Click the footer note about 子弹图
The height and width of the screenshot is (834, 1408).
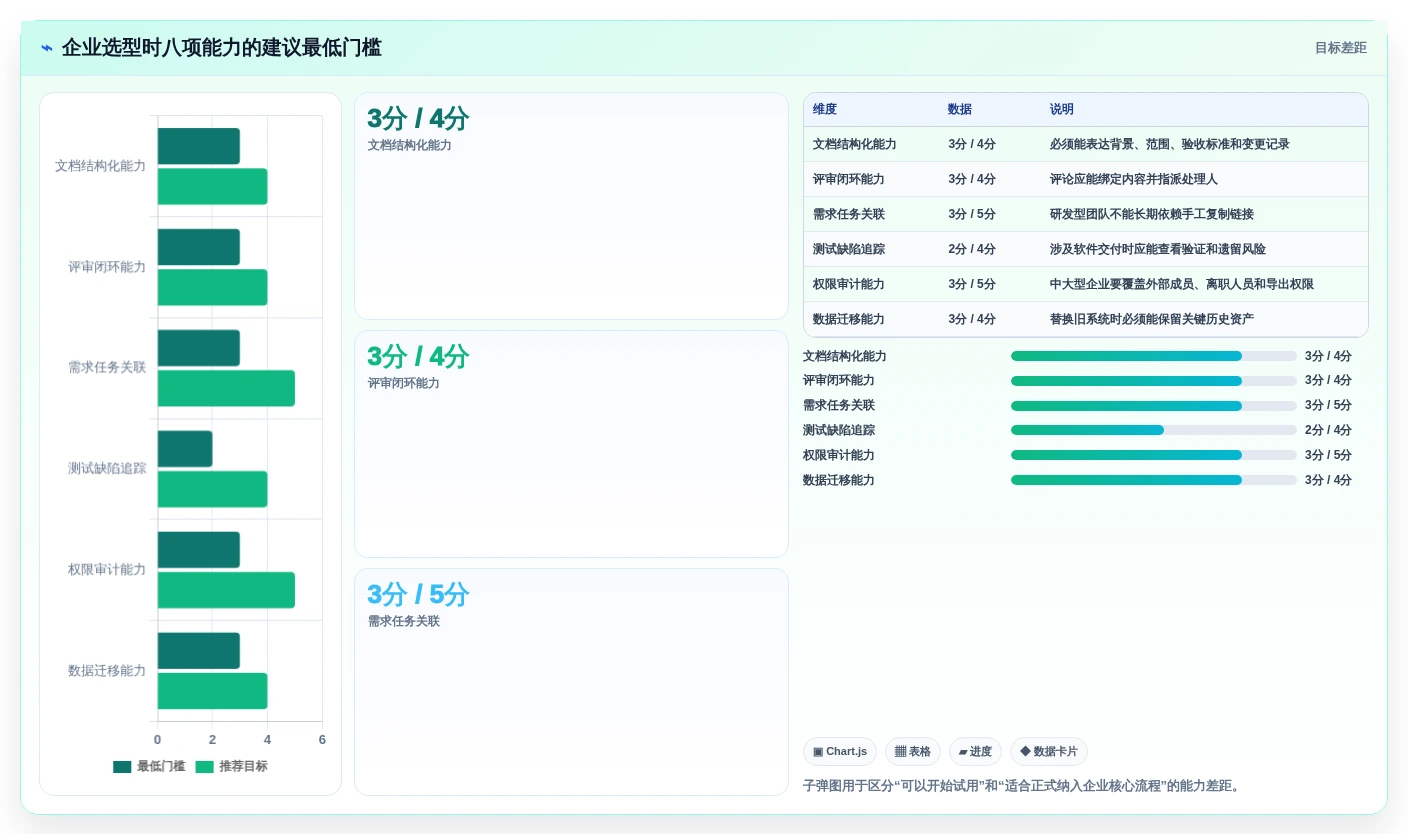coord(1023,786)
